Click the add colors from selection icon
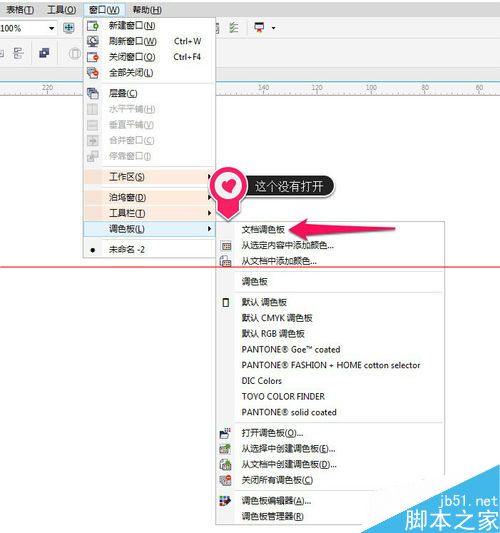500x533 pixels. click(226, 246)
